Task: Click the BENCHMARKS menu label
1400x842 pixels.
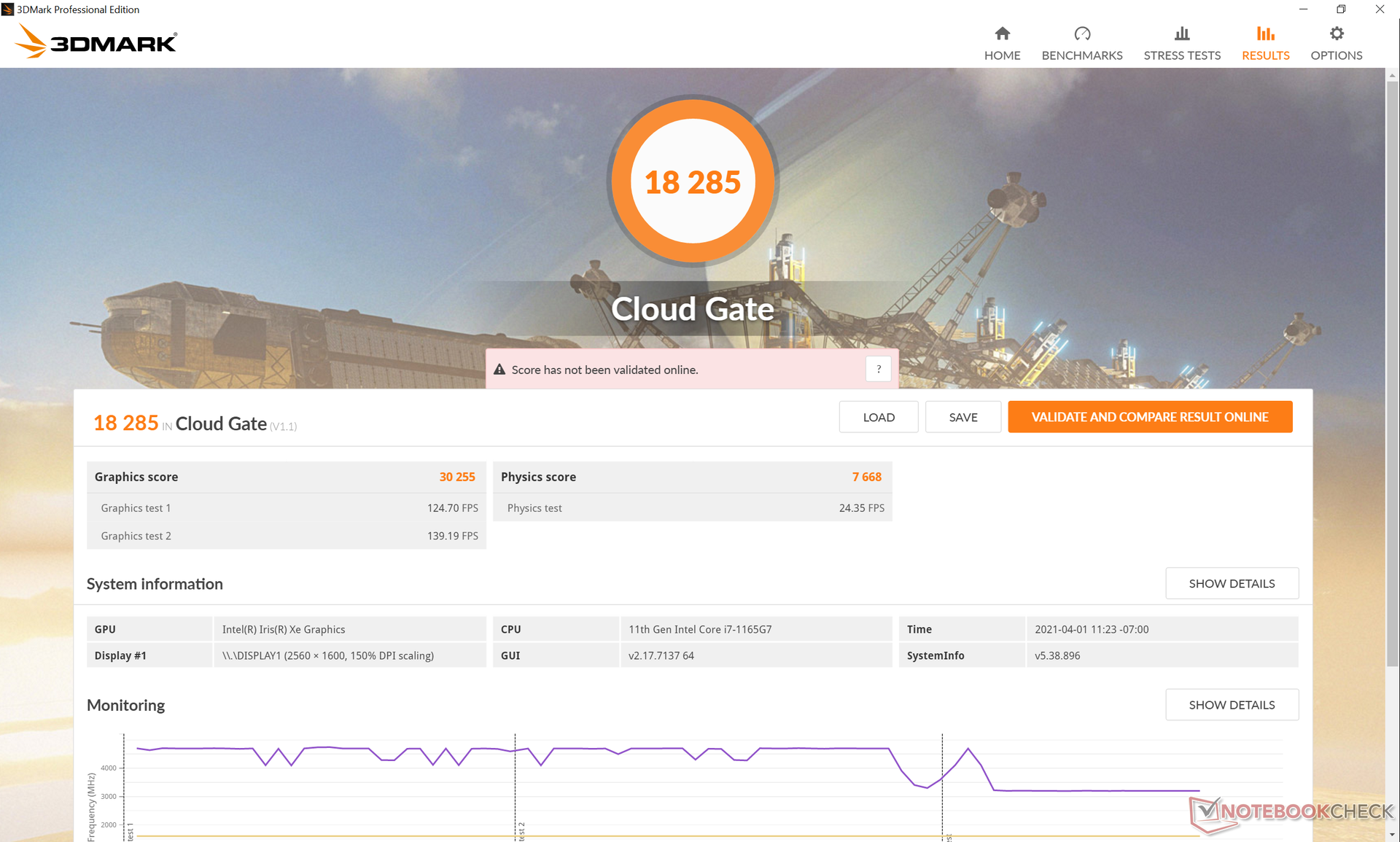Action: pyautogui.click(x=1081, y=55)
